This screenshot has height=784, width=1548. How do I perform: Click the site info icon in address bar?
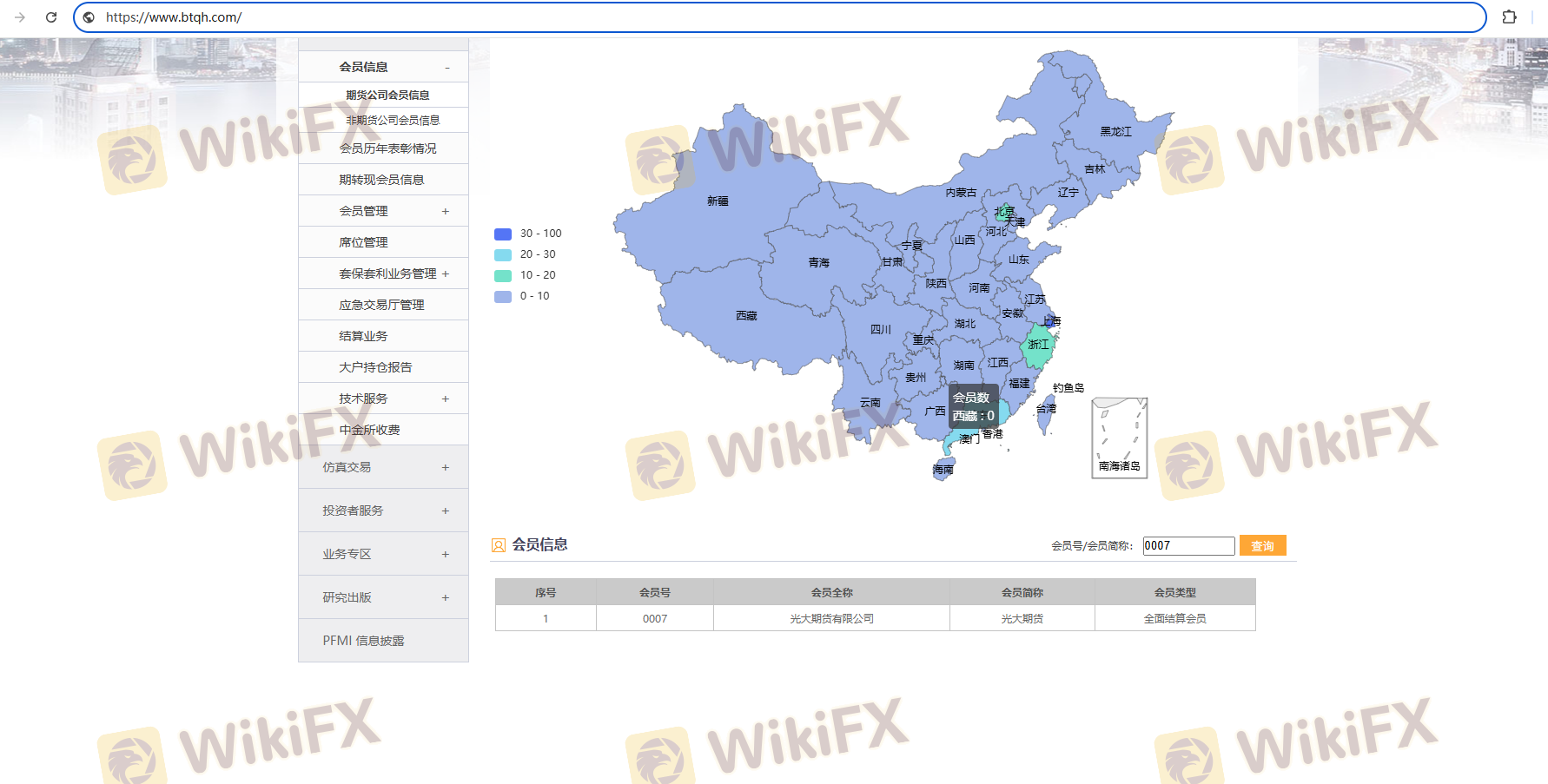point(89,17)
